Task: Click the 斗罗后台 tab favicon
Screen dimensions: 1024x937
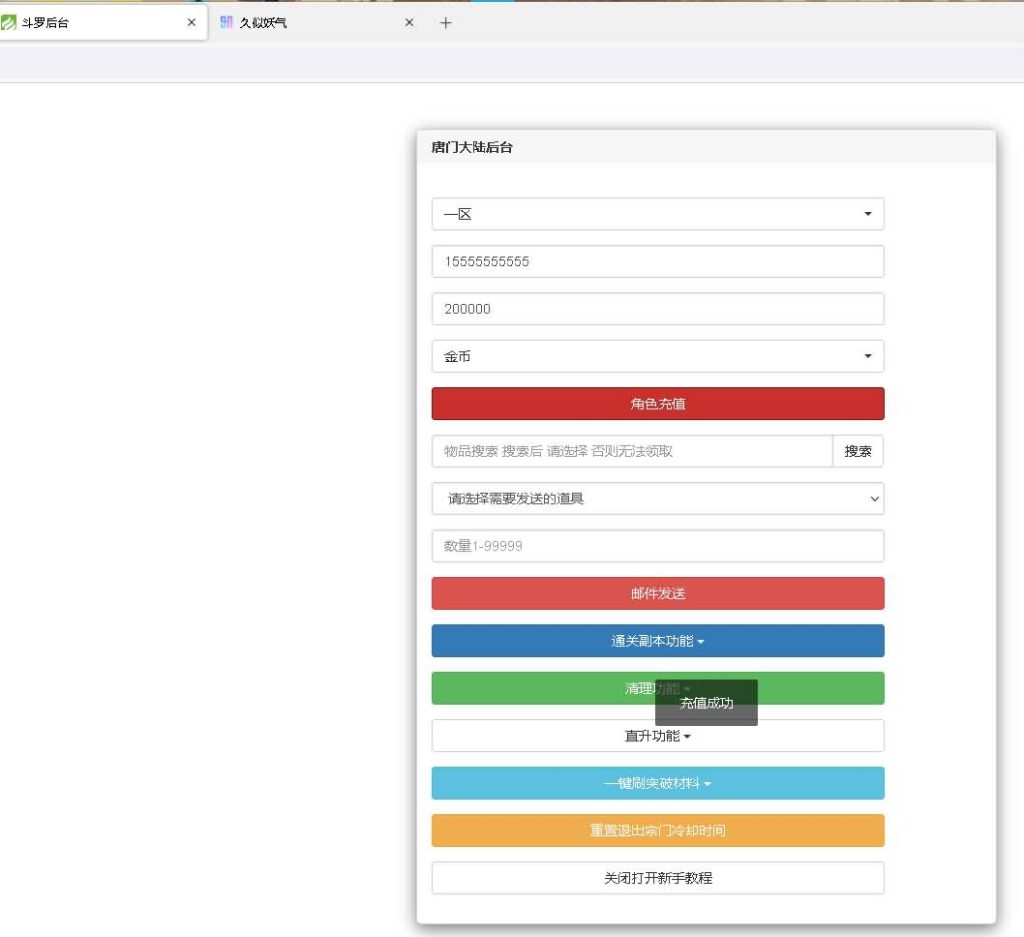Action: [9, 22]
